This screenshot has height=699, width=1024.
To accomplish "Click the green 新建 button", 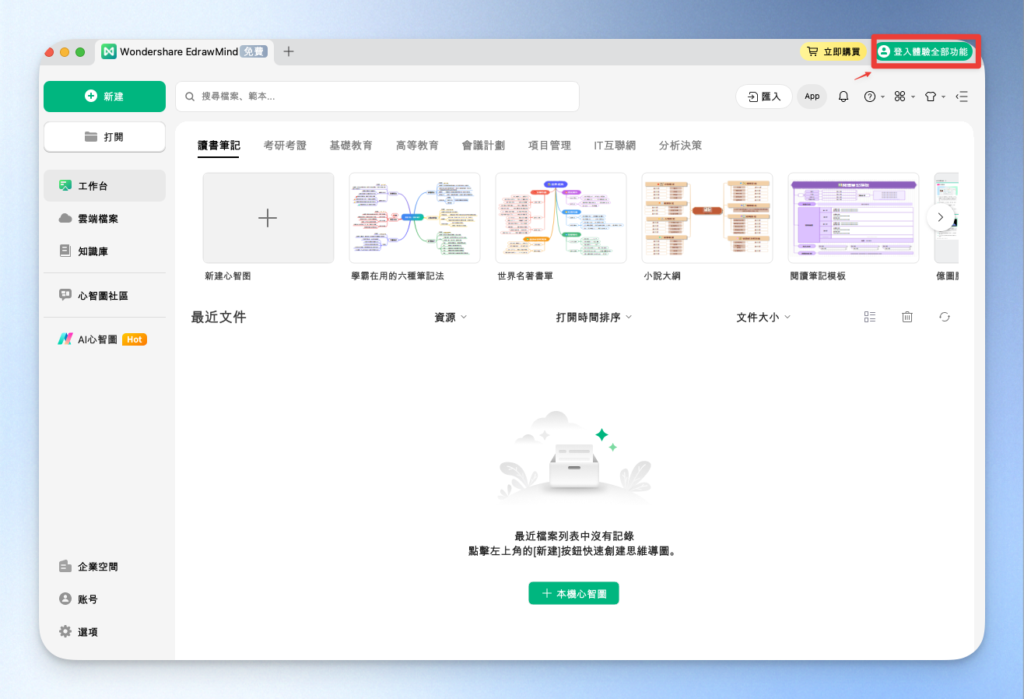I will pos(104,96).
